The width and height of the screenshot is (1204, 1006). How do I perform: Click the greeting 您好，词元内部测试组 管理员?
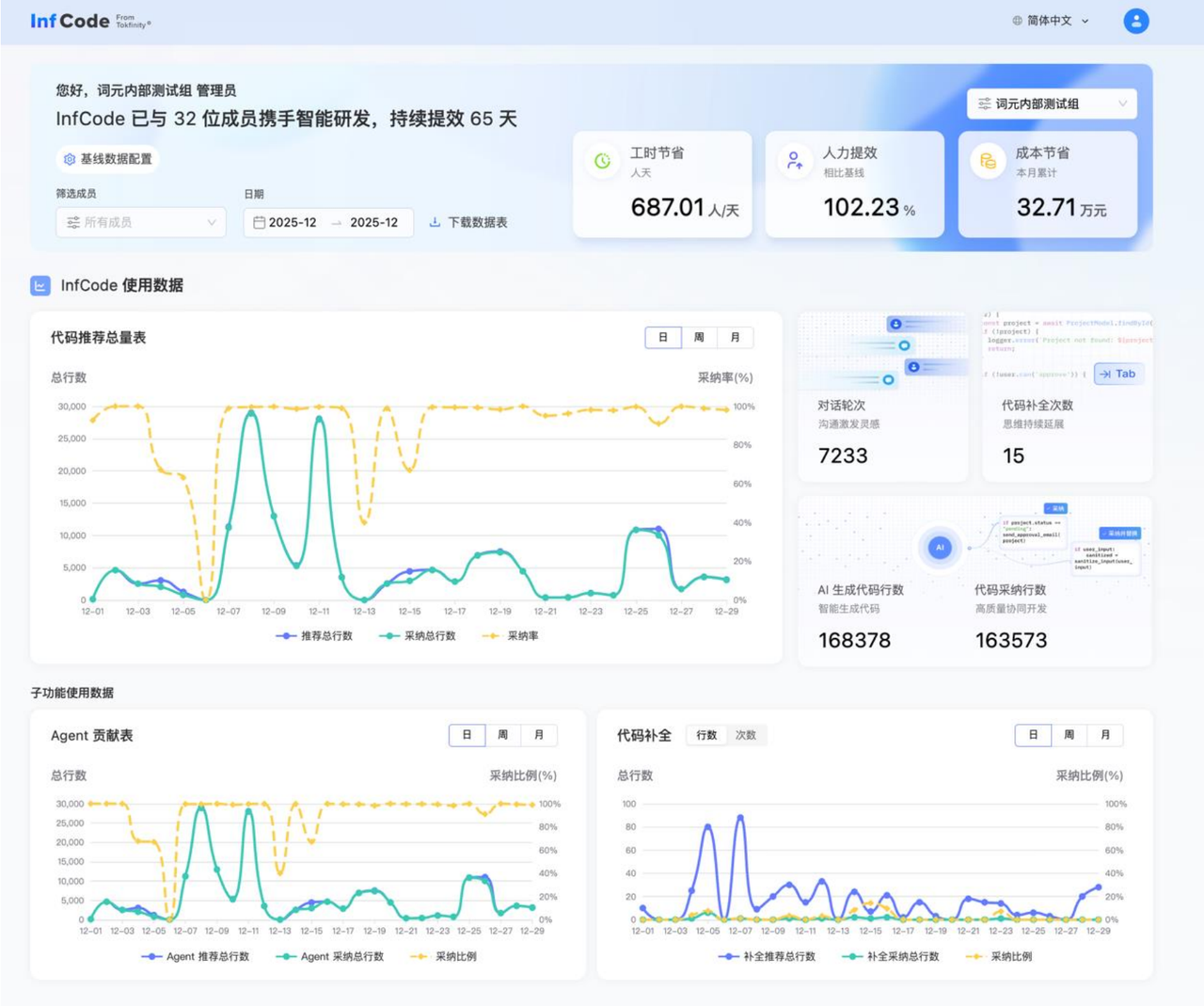(146, 90)
